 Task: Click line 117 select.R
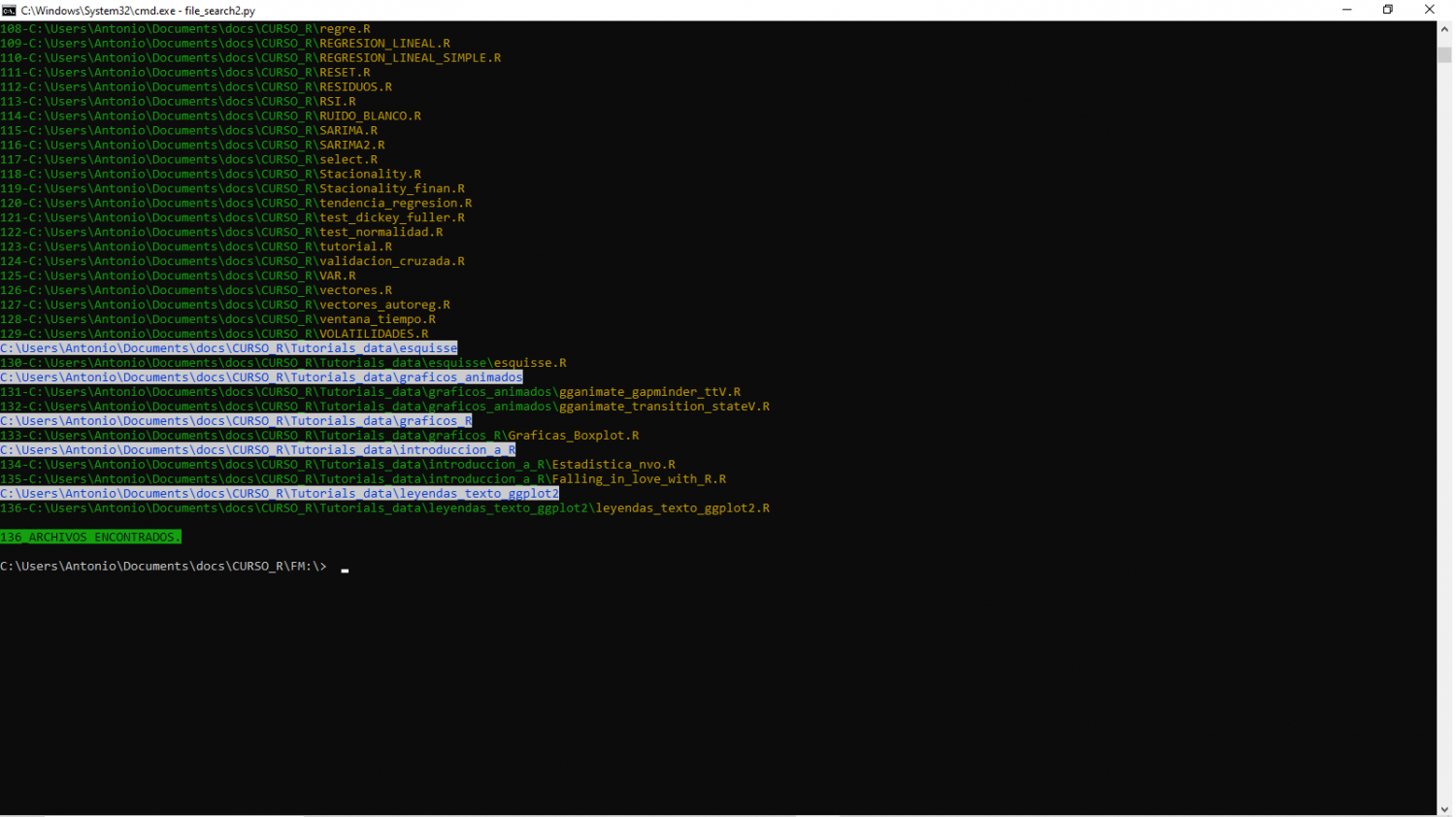[189, 160]
